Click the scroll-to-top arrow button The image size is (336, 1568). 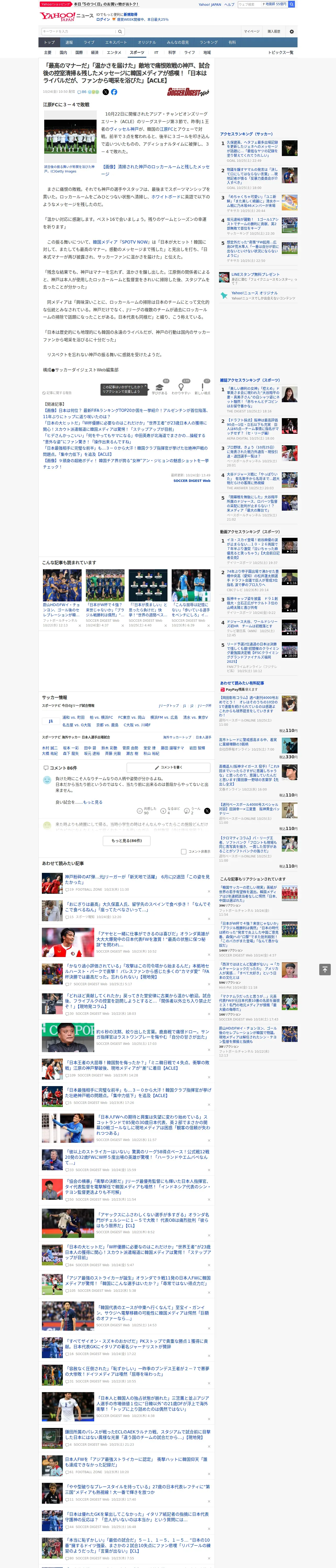325,970
